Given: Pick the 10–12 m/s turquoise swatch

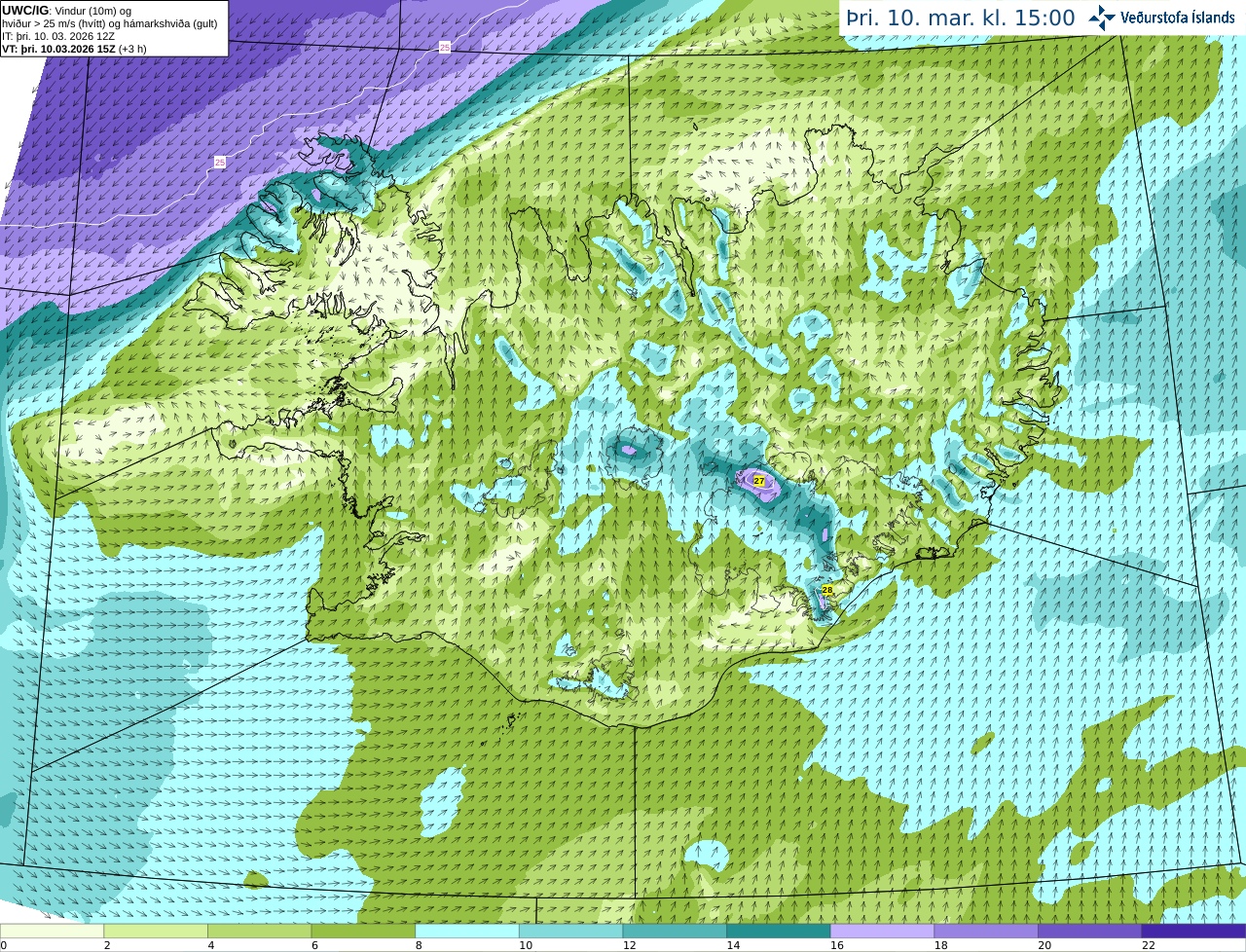Looking at the screenshot, I should coord(570,931).
